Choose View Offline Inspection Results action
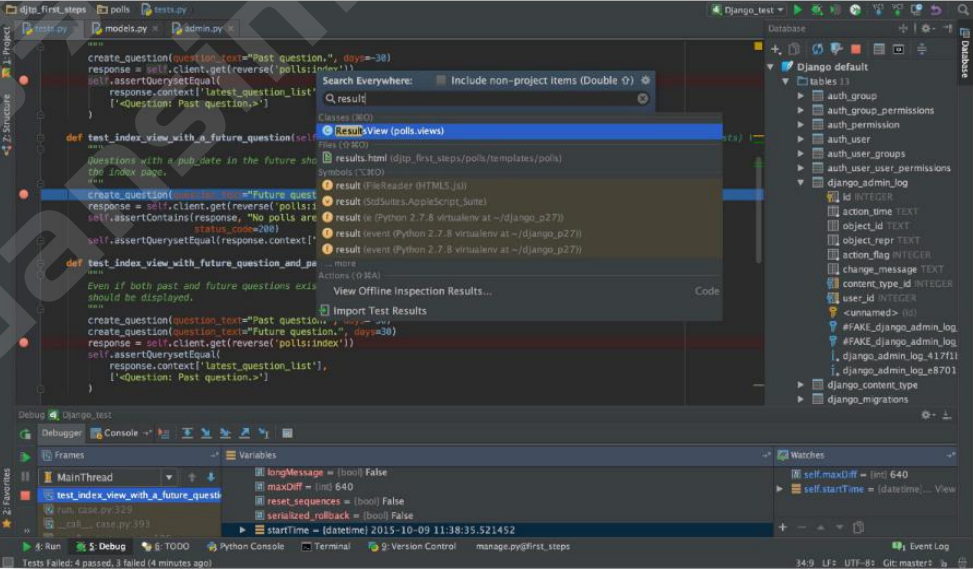973x569 pixels. coord(519,291)
